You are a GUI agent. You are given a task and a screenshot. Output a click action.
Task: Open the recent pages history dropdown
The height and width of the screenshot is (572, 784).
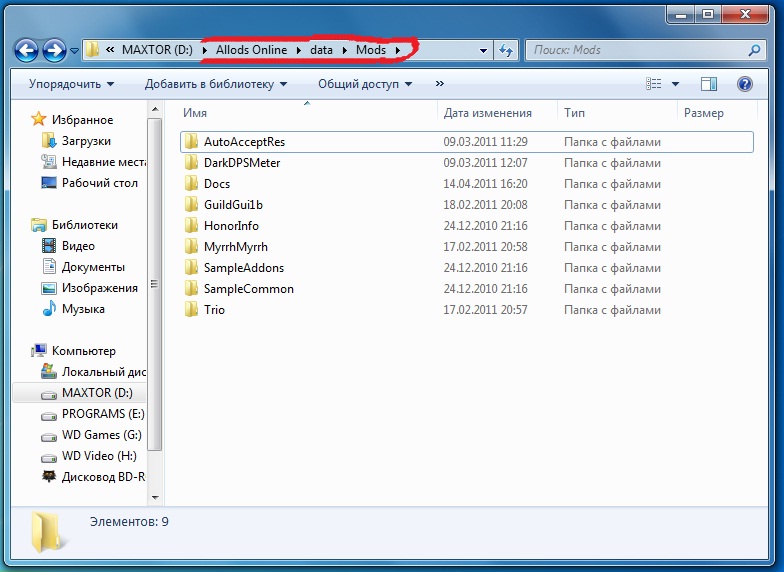[x=74, y=50]
